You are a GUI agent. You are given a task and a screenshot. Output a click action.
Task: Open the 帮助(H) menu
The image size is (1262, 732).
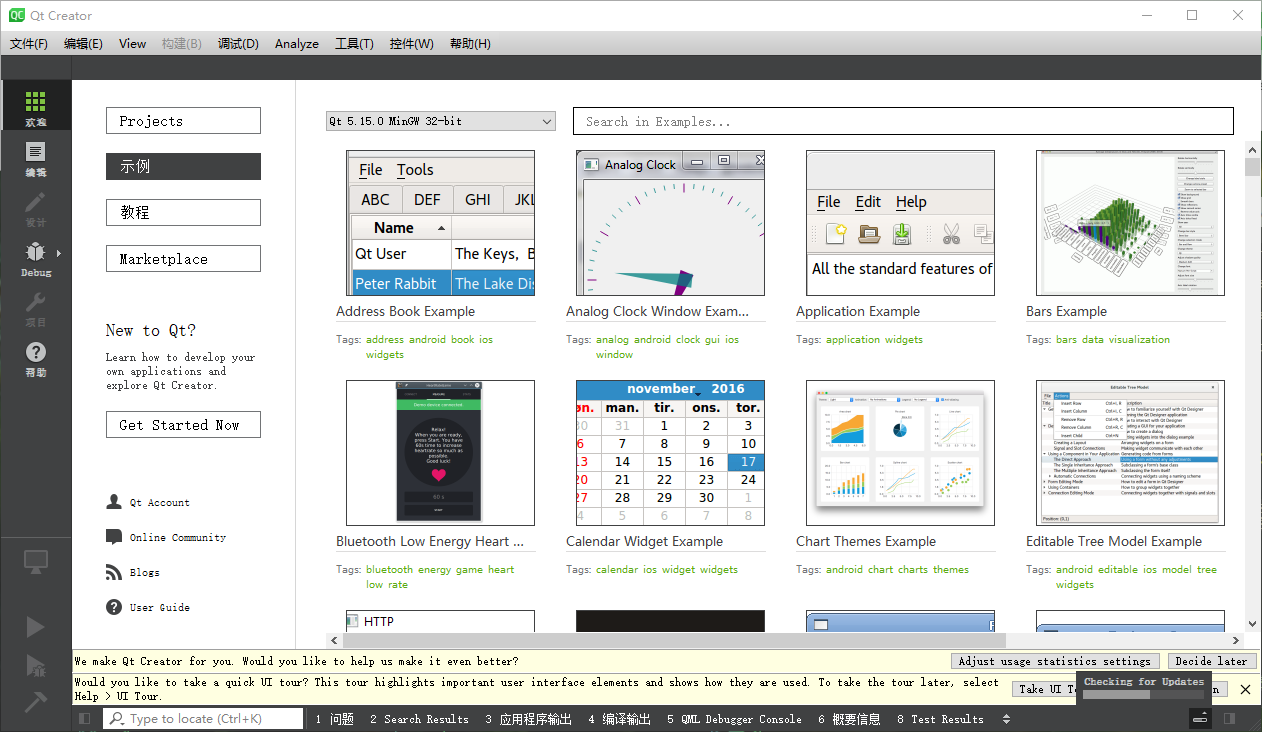[470, 44]
